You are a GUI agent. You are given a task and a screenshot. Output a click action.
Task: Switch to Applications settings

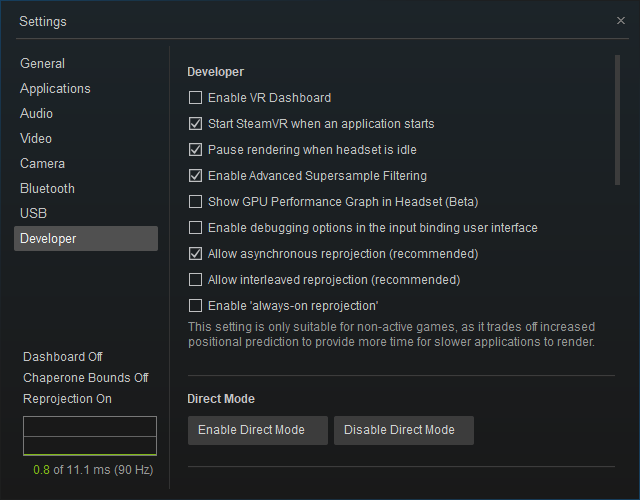pos(55,89)
